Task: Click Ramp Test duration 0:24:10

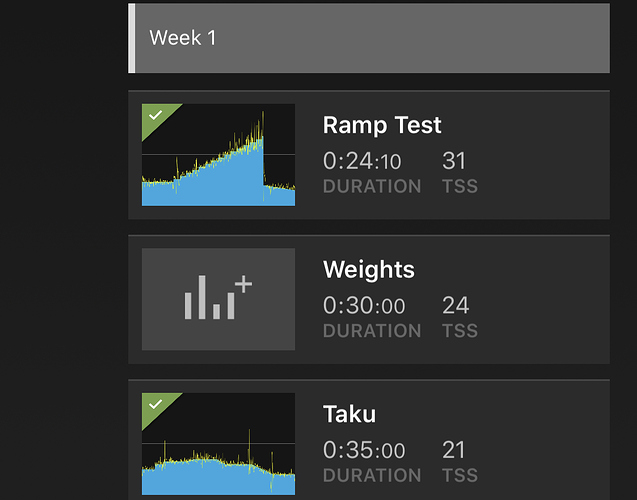Action: coord(362,161)
